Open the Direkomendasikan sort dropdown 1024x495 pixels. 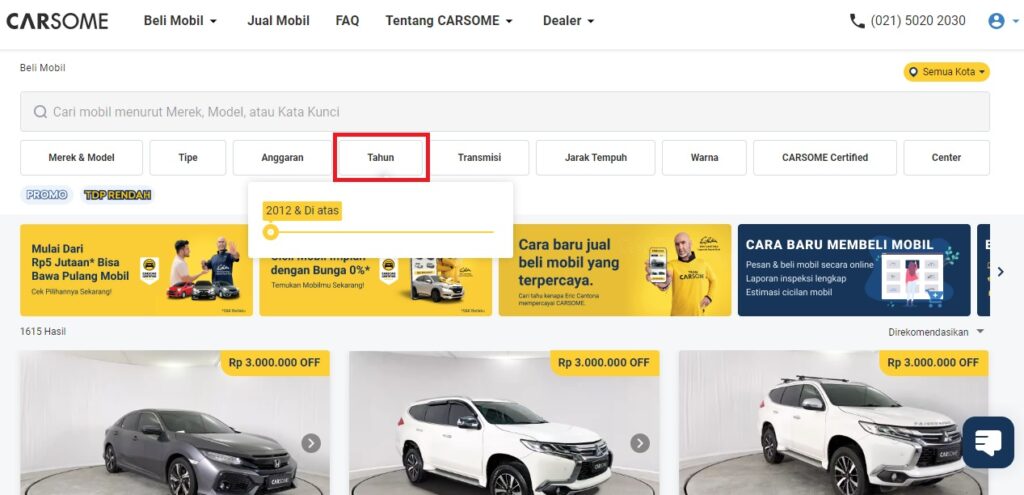click(936, 332)
